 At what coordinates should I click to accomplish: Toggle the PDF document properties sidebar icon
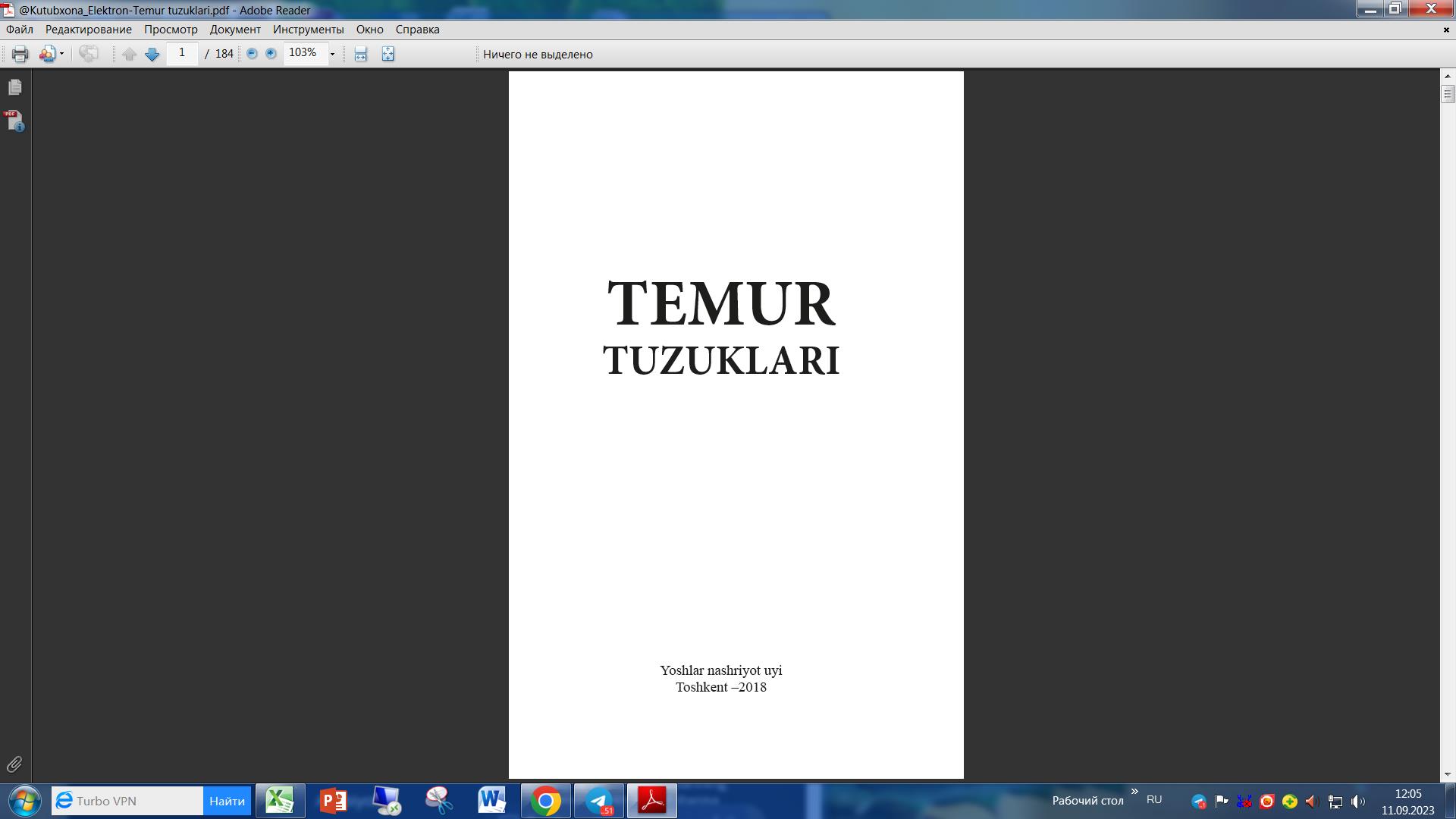pos(14,121)
